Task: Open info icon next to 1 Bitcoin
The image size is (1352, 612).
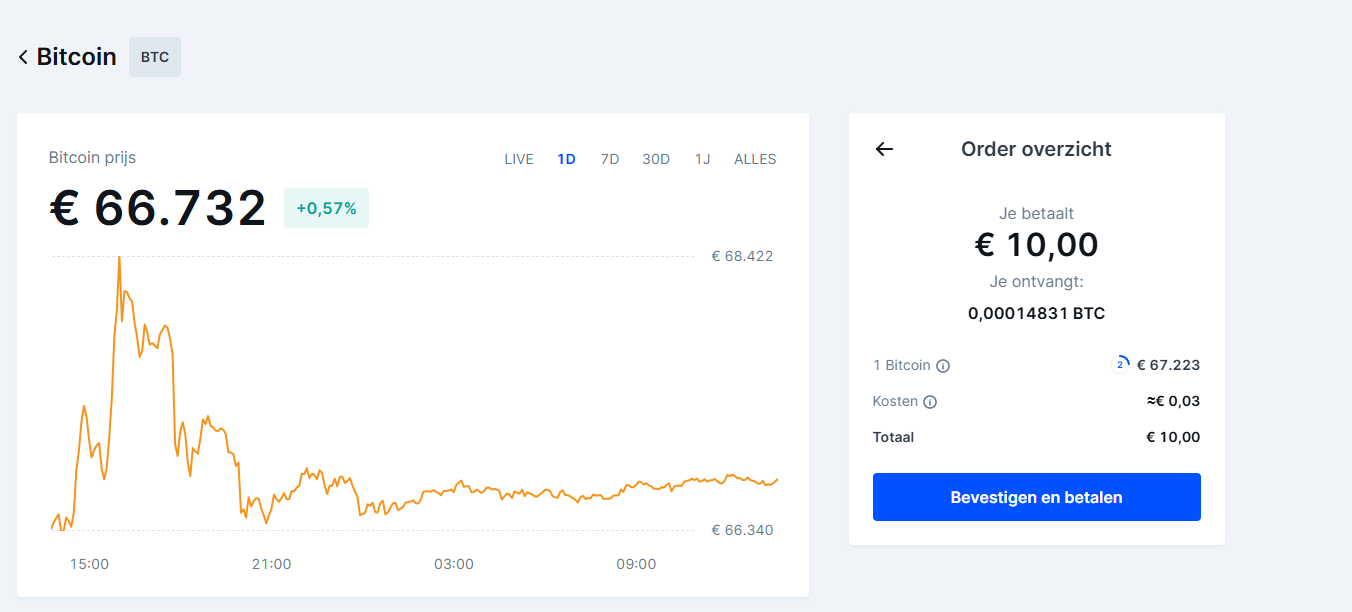Action: point(943,366)
